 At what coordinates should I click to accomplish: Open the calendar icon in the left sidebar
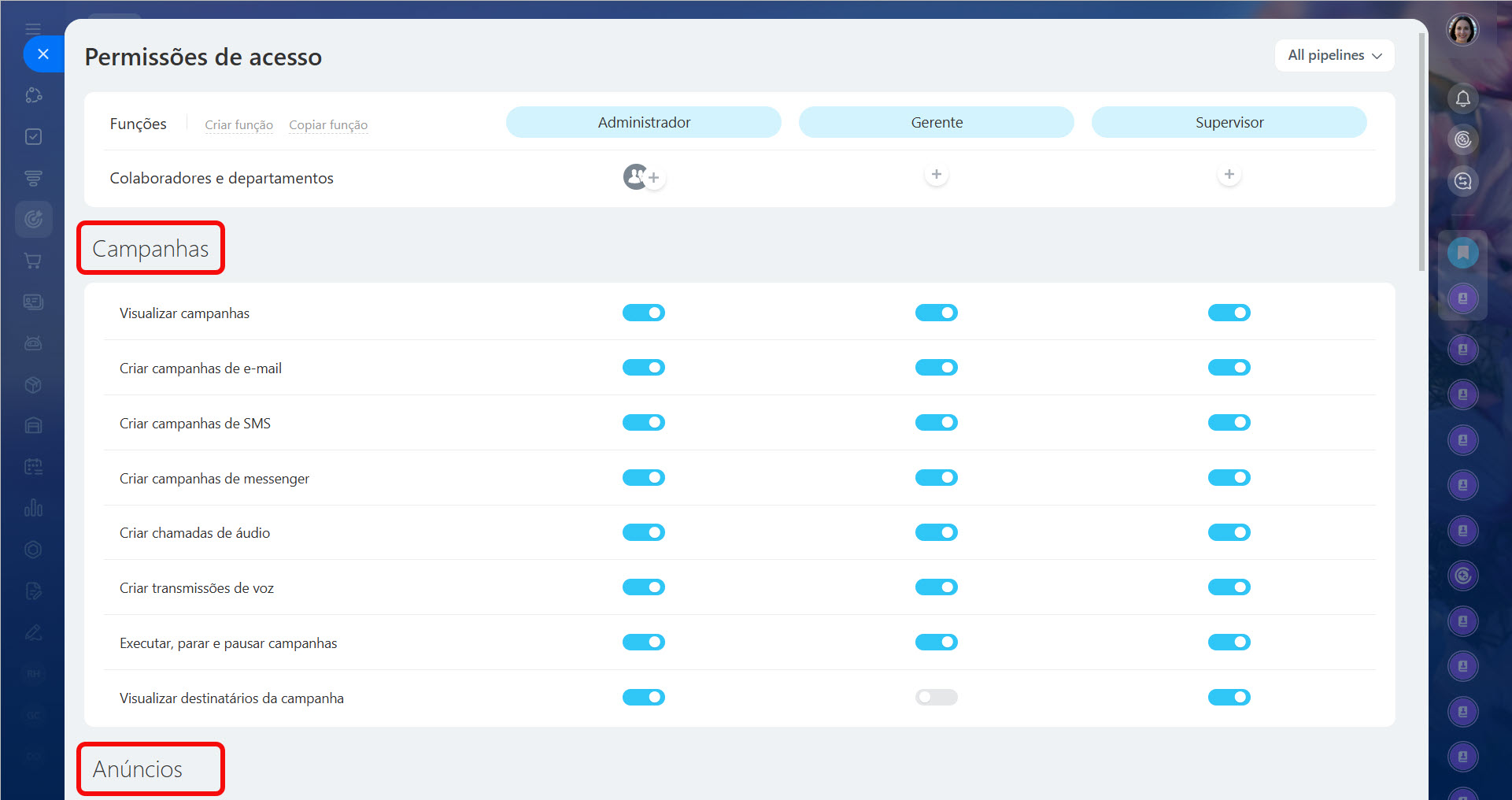[33, 467]
